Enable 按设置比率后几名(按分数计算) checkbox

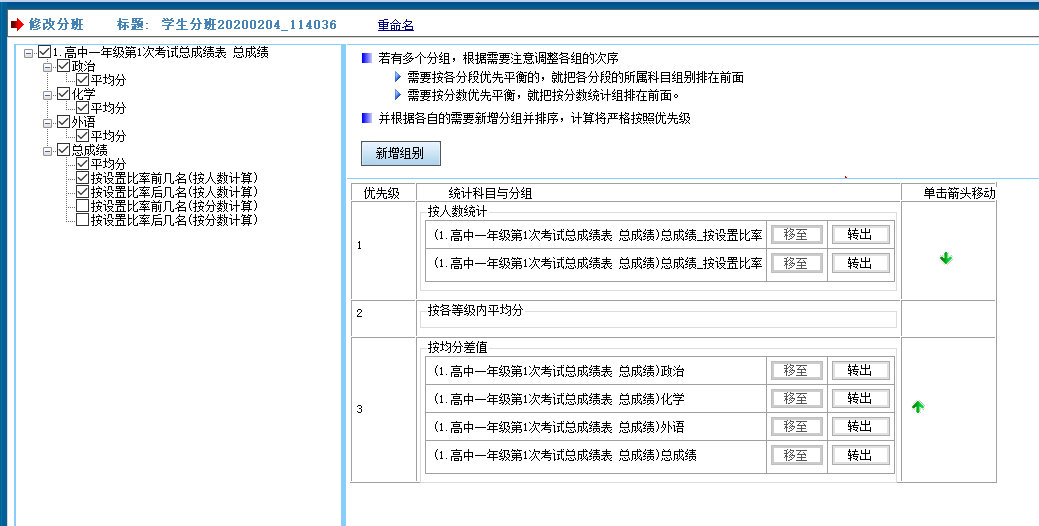83,220
